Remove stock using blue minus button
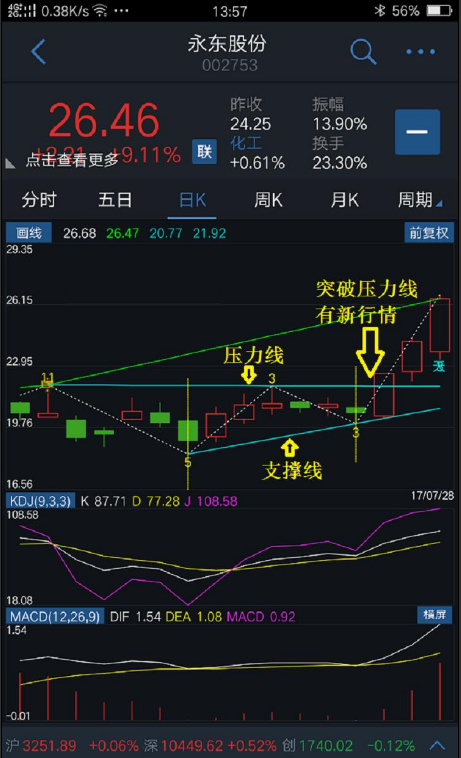The image size is (461, 758). point(418,132)
